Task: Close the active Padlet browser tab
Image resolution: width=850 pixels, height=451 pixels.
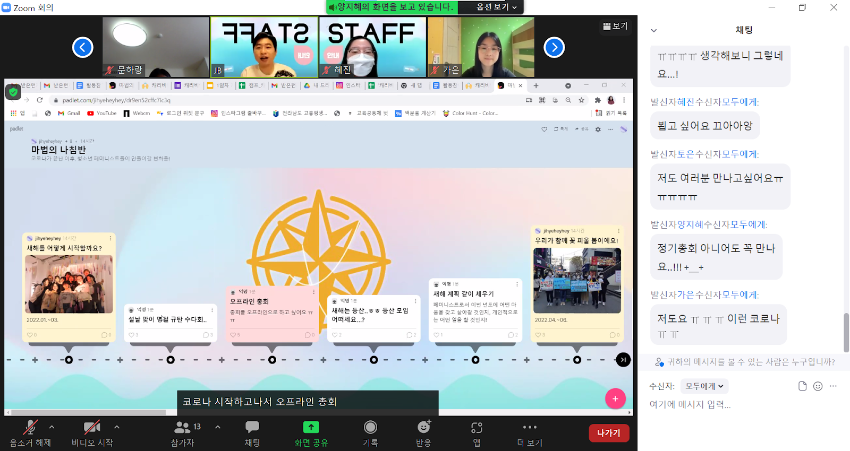Action: (x=521, y=86)
